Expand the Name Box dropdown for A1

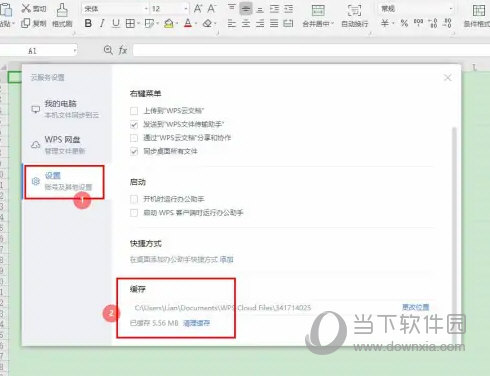click(75, 51)
